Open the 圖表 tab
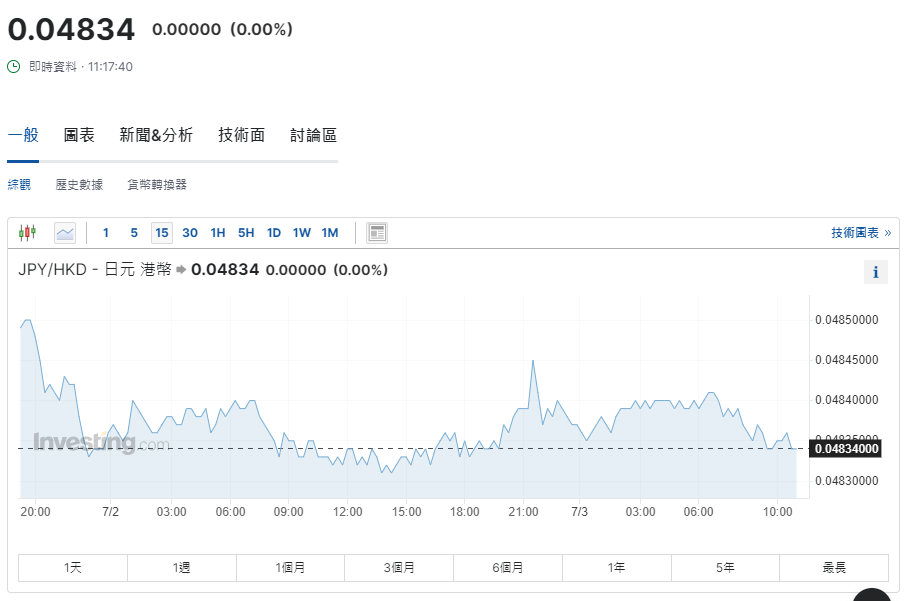This screenshot has width=906, height=601. click(x=79, y=136)
